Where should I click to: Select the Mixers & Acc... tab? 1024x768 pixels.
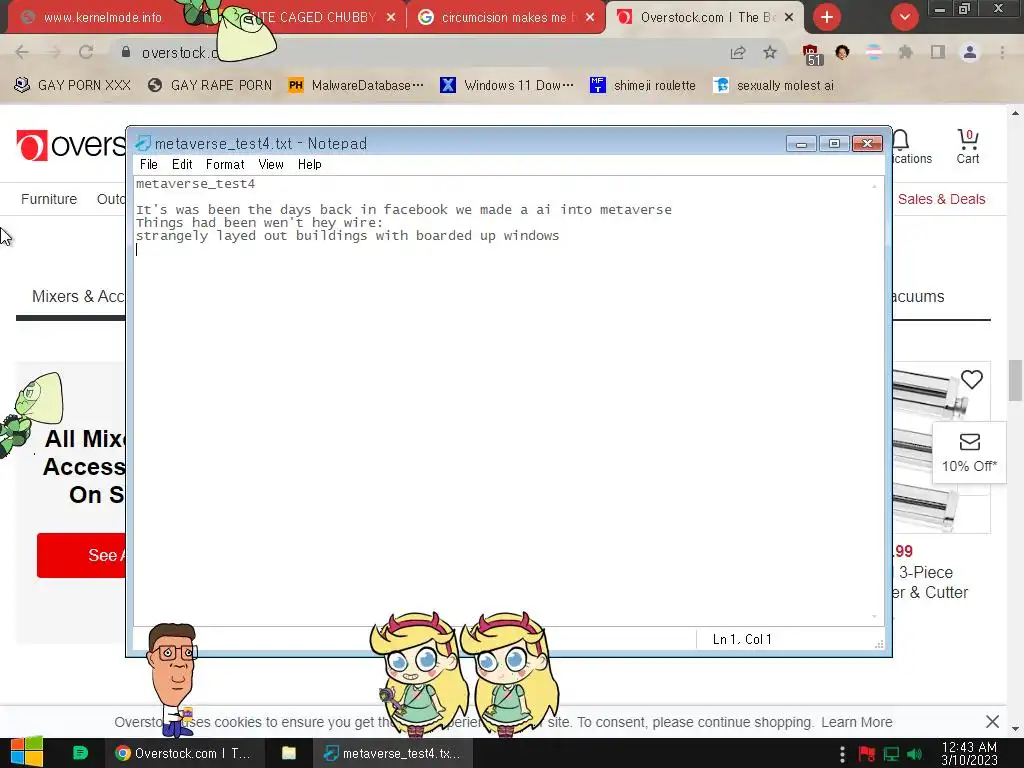[78, 296]
